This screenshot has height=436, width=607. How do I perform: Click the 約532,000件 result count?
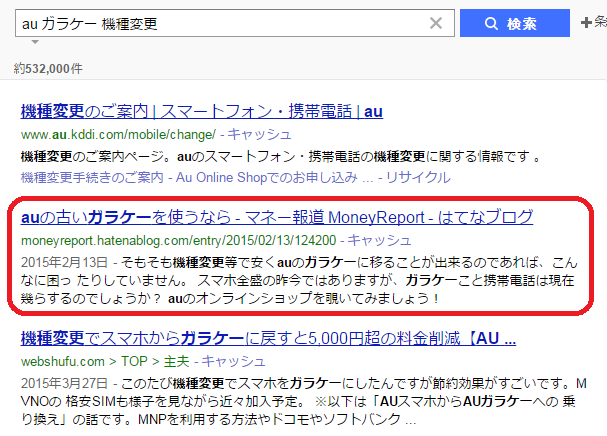click(x=48, y=69)
